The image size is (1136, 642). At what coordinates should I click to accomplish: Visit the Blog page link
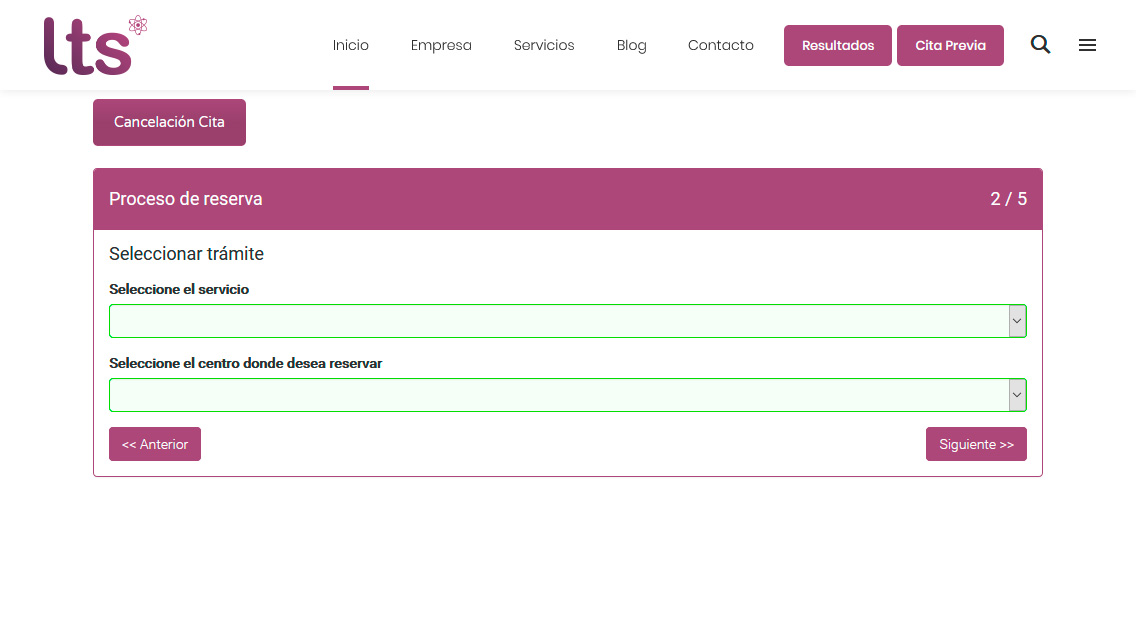click(631, 45)
